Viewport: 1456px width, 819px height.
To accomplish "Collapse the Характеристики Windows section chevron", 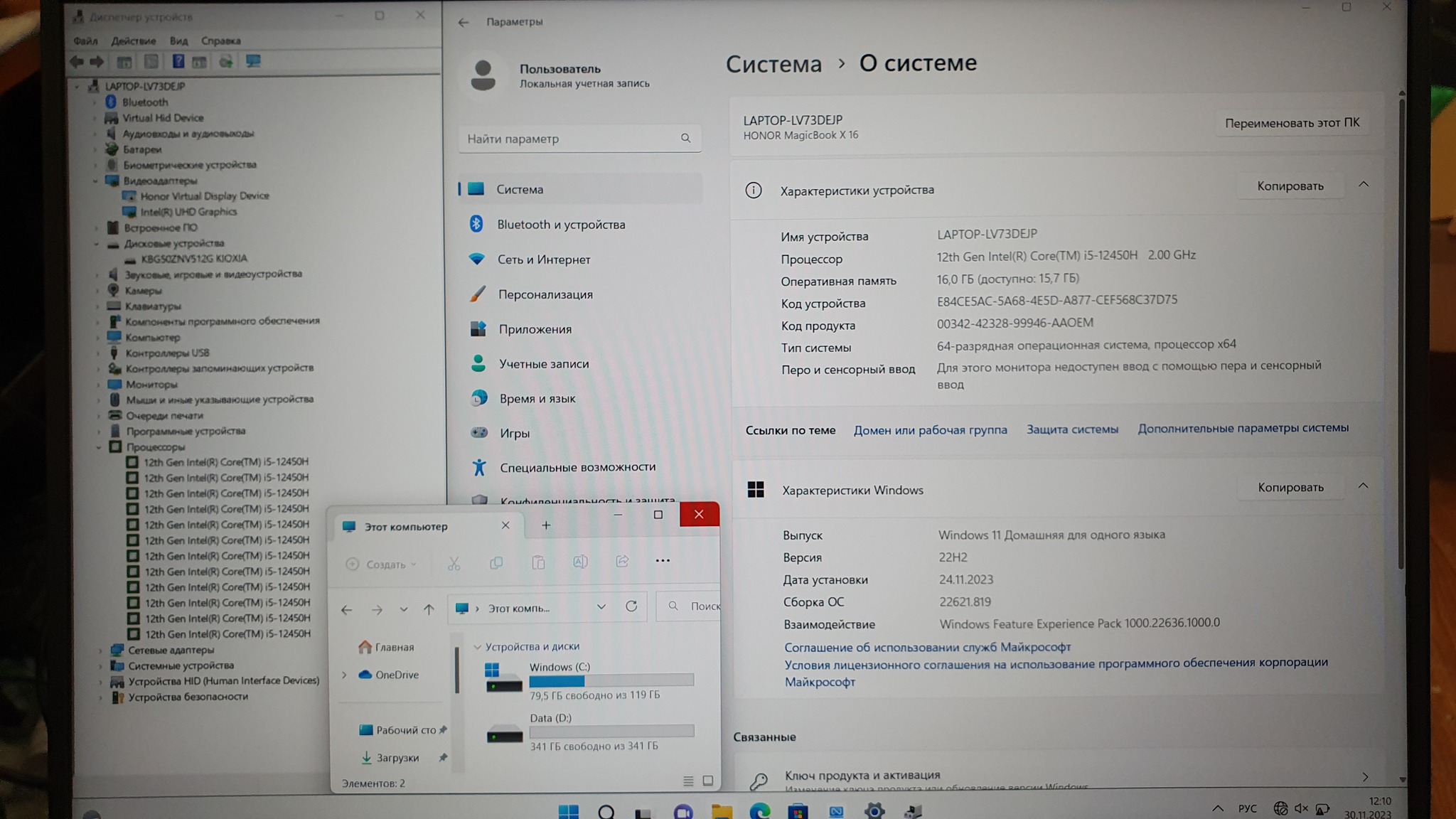I will click(1363, 486).
